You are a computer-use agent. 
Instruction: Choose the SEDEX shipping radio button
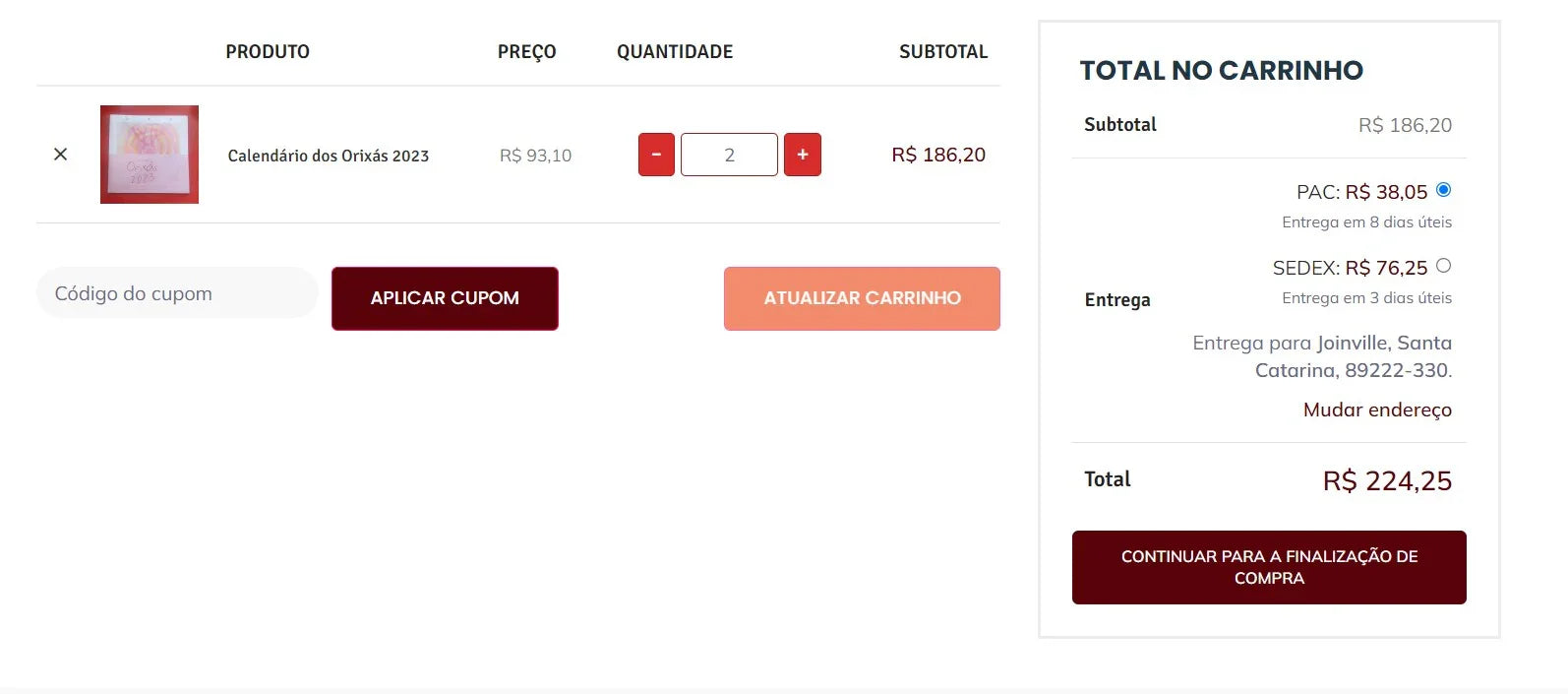point(1443,266)
